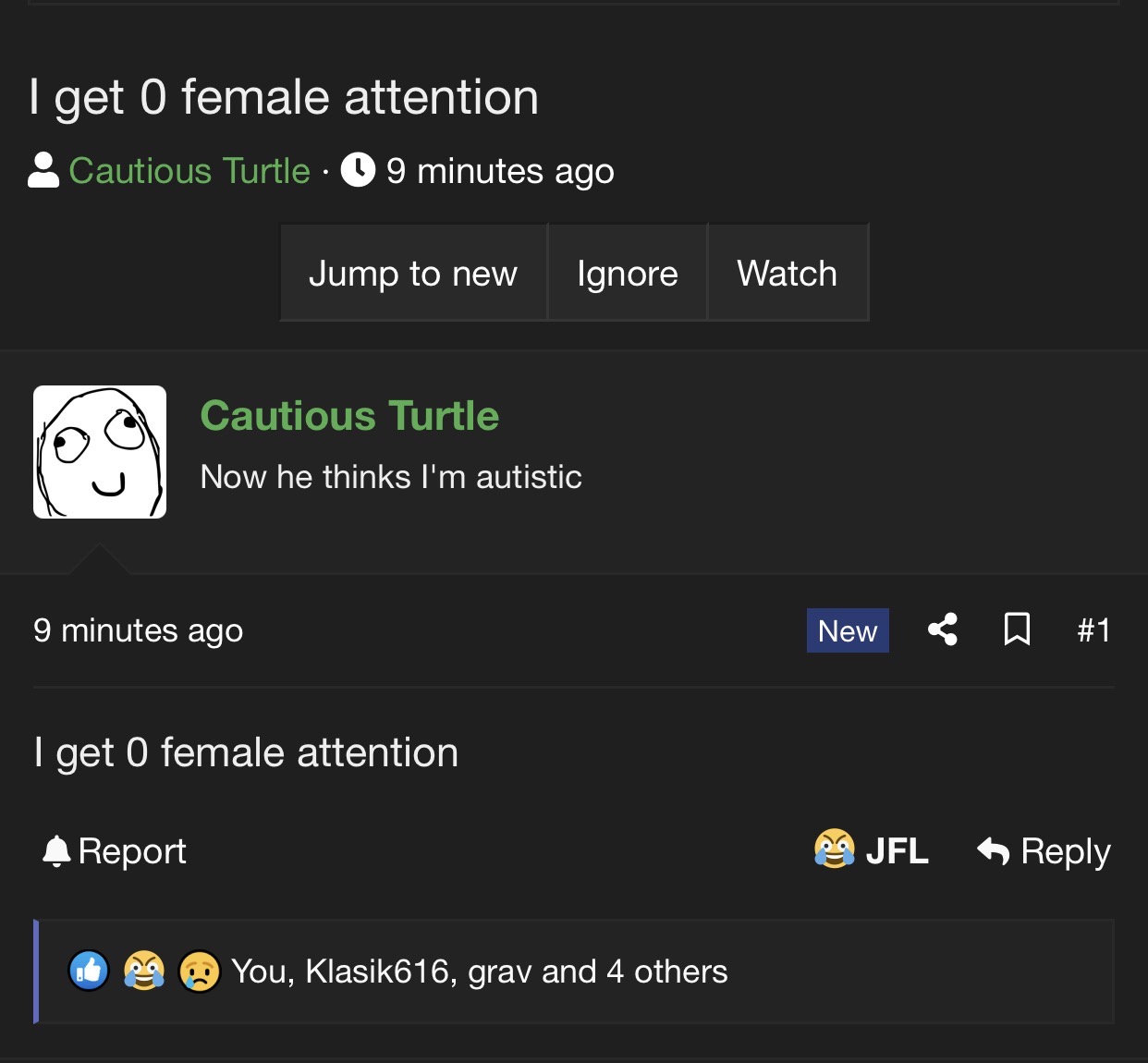Show reaction list 'You, Klasik616, grav and 4 others'
The image size is (1148, 1063).
(x=480, y=971)
